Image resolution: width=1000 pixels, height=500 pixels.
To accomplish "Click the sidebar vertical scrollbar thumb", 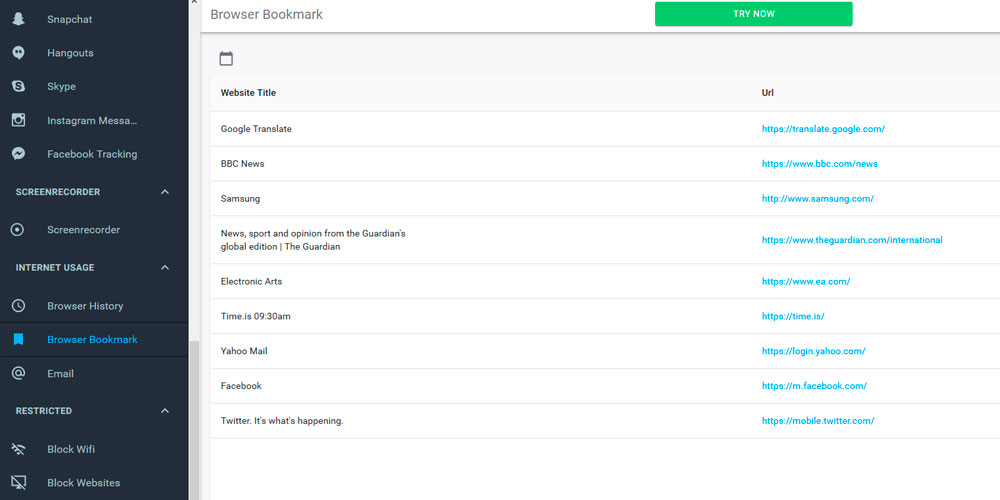I will (x=194, y=420).
